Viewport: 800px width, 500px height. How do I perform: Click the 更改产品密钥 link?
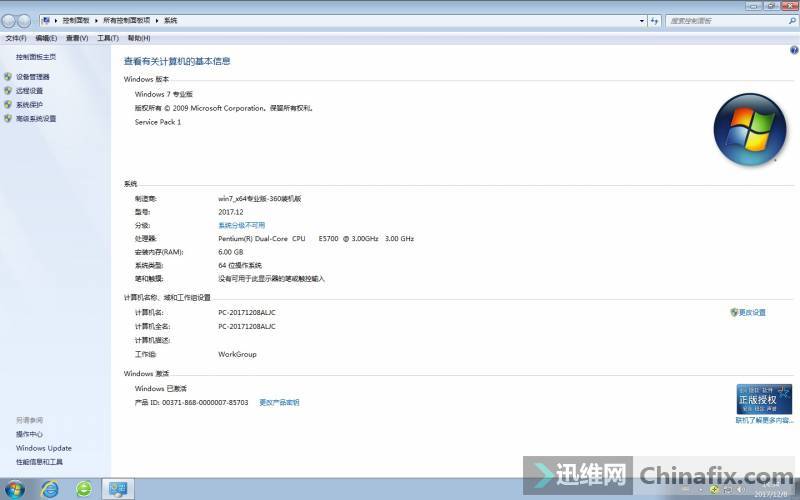(x=279, y=403)
